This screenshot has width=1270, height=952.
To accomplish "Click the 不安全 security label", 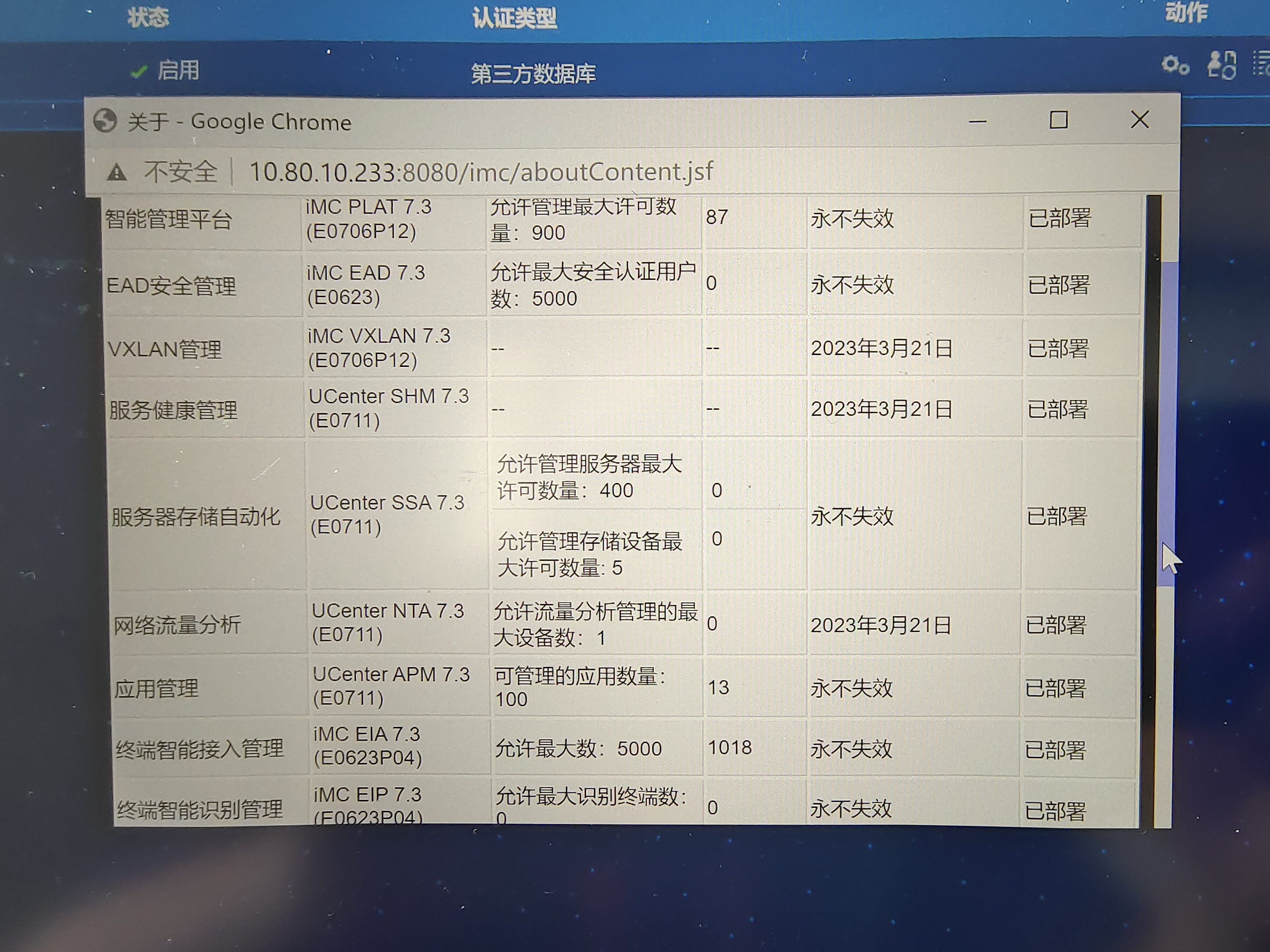I will click(x=180, y=171).
